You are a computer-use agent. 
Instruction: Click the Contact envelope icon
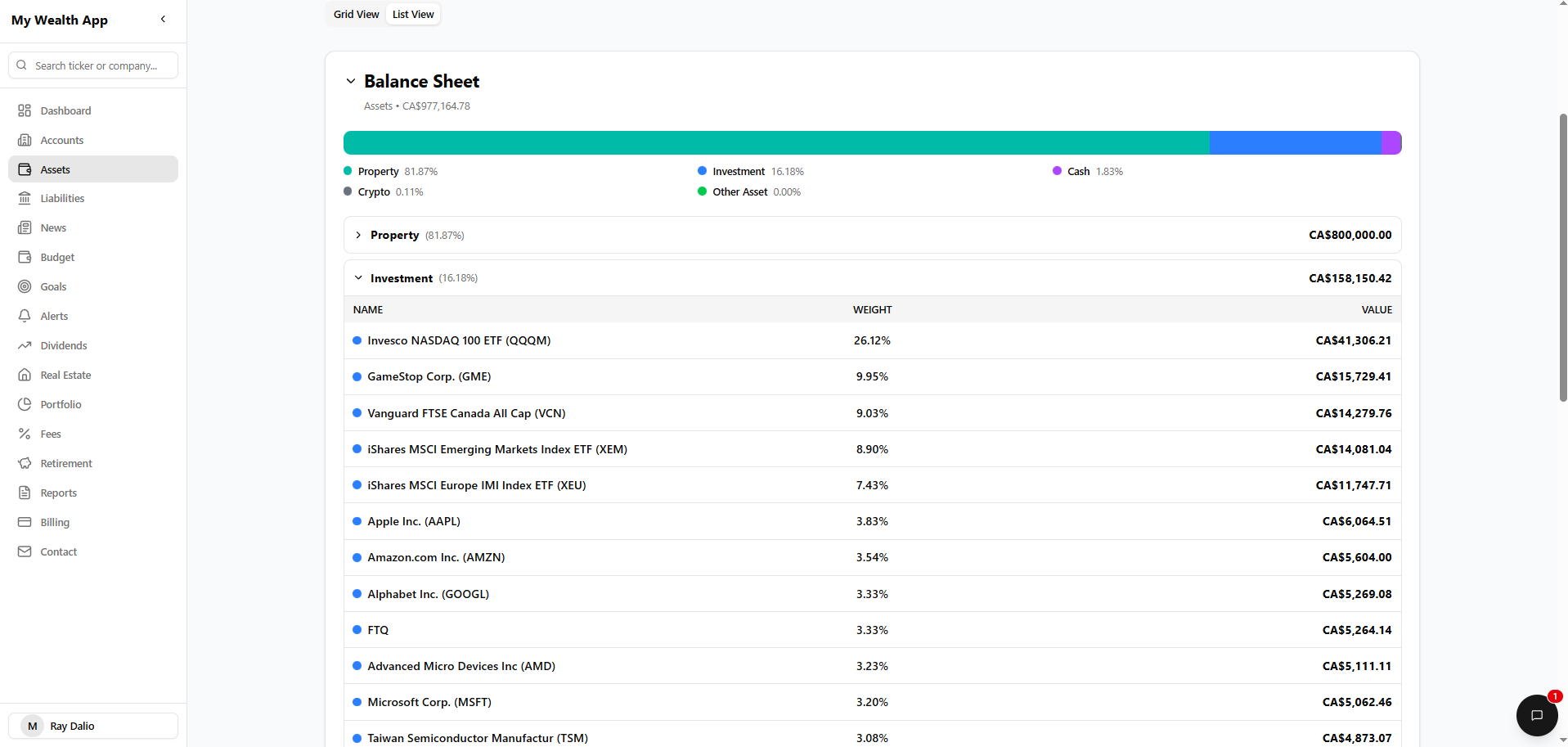point(25,551)
